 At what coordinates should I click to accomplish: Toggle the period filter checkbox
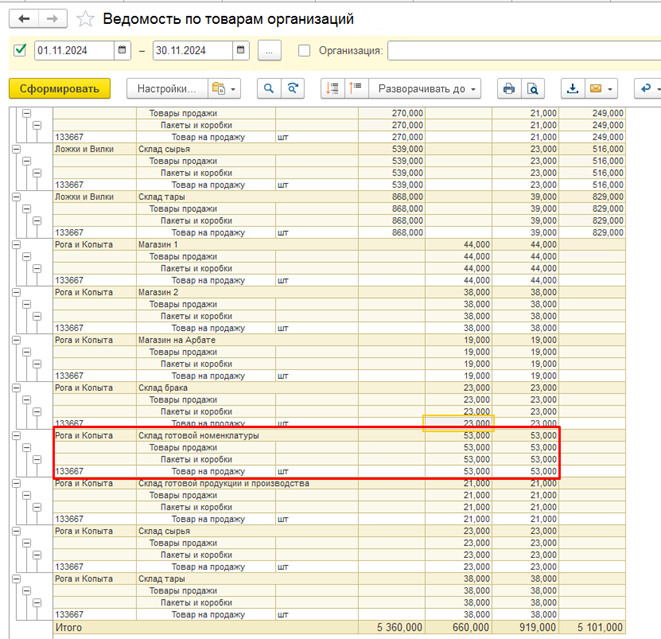click(x=19, y=50)
